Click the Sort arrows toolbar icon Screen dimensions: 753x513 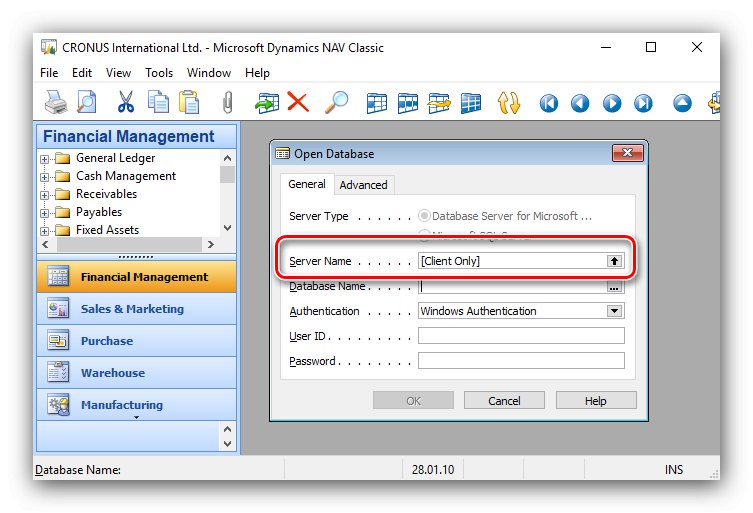click(509, 103)
